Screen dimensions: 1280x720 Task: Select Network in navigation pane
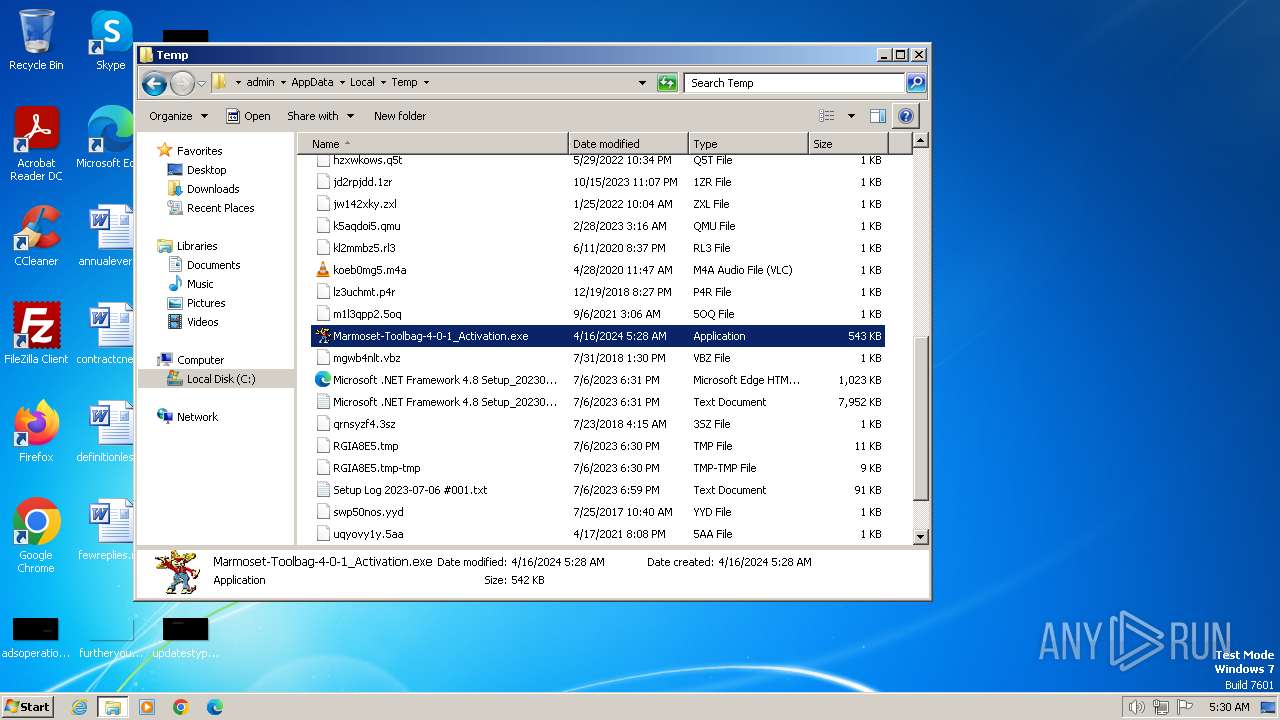(197, 417)
